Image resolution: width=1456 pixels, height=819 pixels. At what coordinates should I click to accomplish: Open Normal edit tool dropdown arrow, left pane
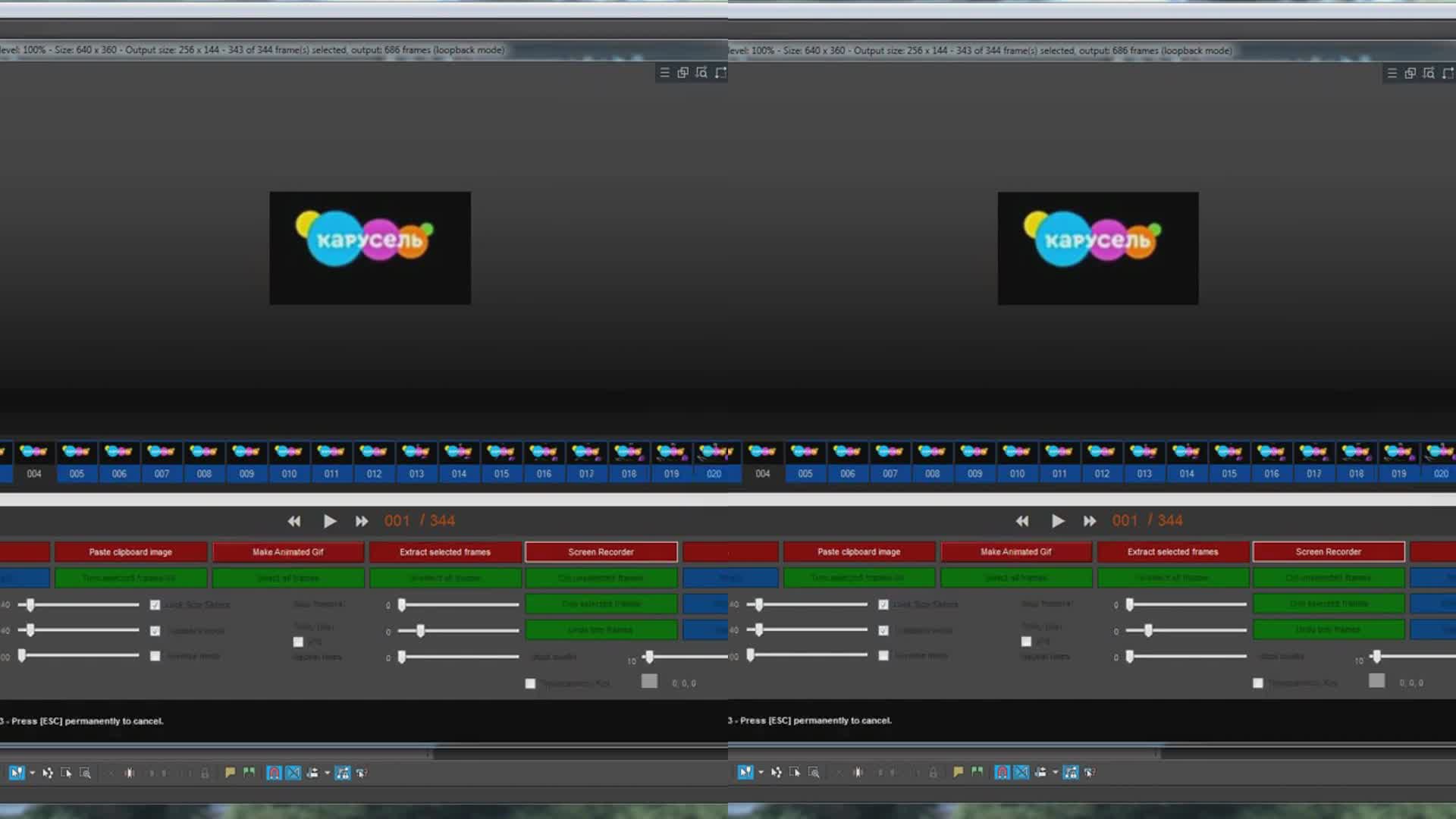point(32,773)
